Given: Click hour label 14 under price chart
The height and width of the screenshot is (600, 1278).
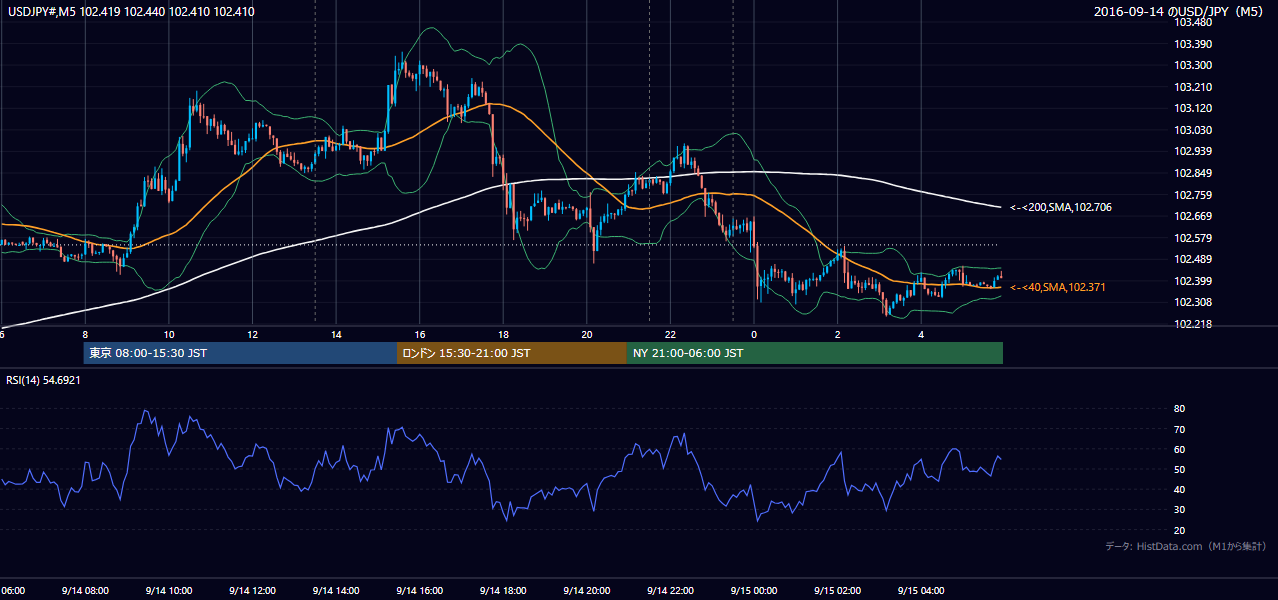Looking at the screenshot, I should coord(336,334).
